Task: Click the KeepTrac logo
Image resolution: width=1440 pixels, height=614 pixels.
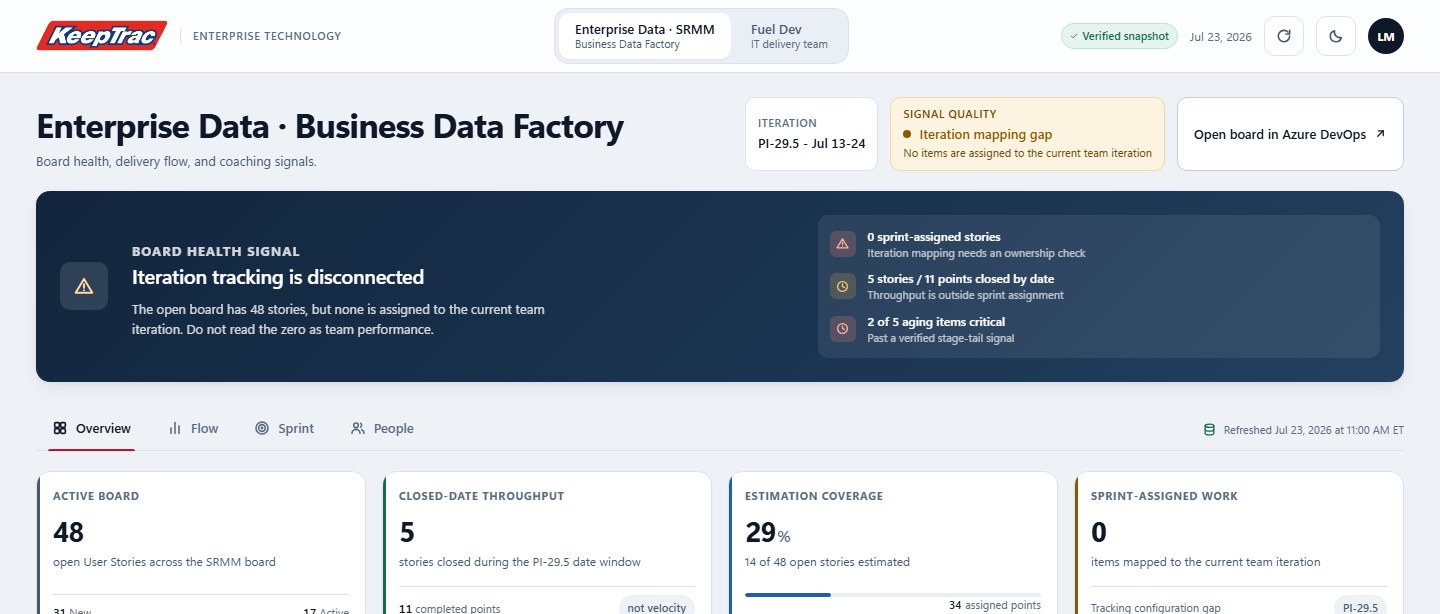Action: [x=102, y=36]
